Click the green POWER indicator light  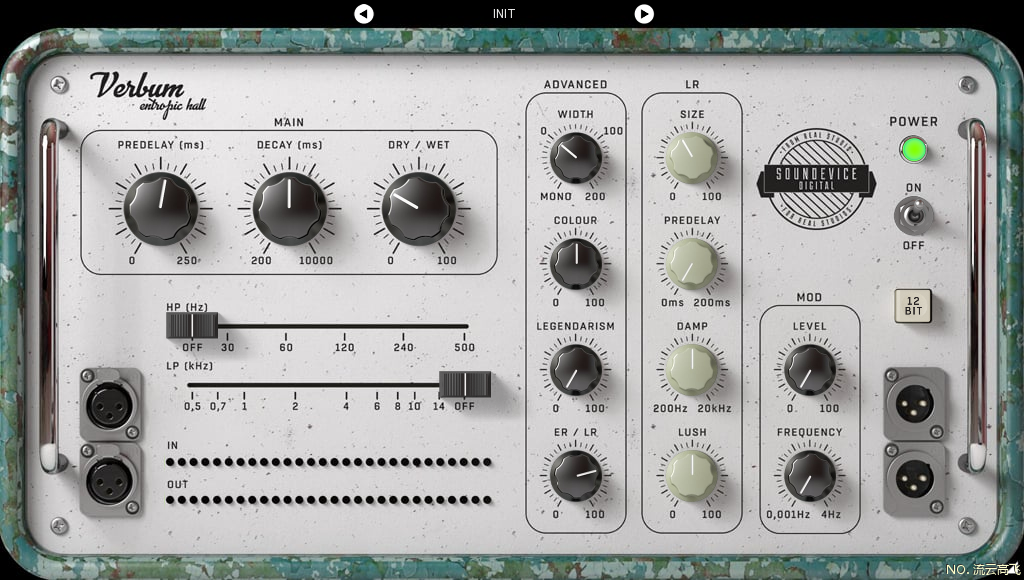(913, 150)
